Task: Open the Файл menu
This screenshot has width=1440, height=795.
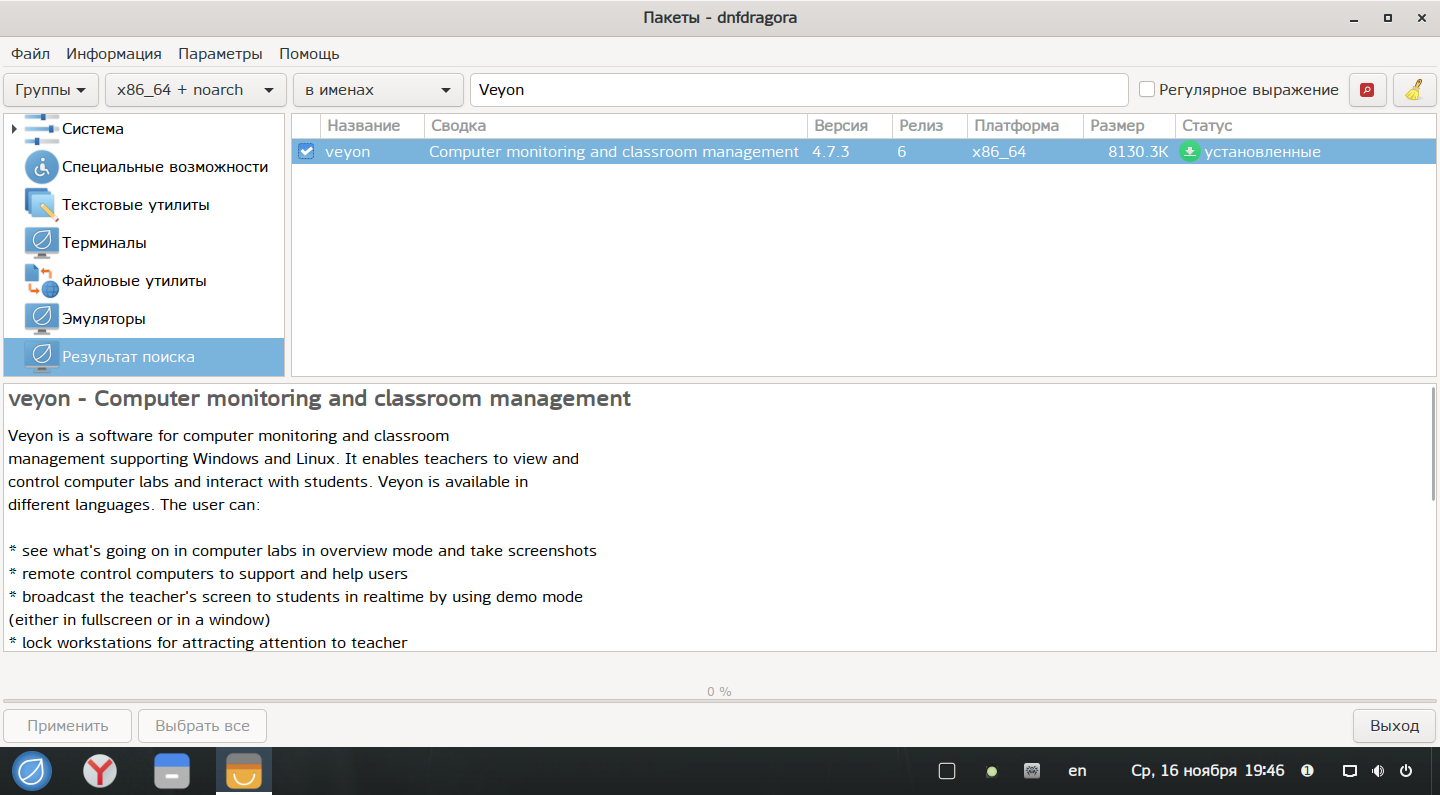Action: (x=31, y=54)
